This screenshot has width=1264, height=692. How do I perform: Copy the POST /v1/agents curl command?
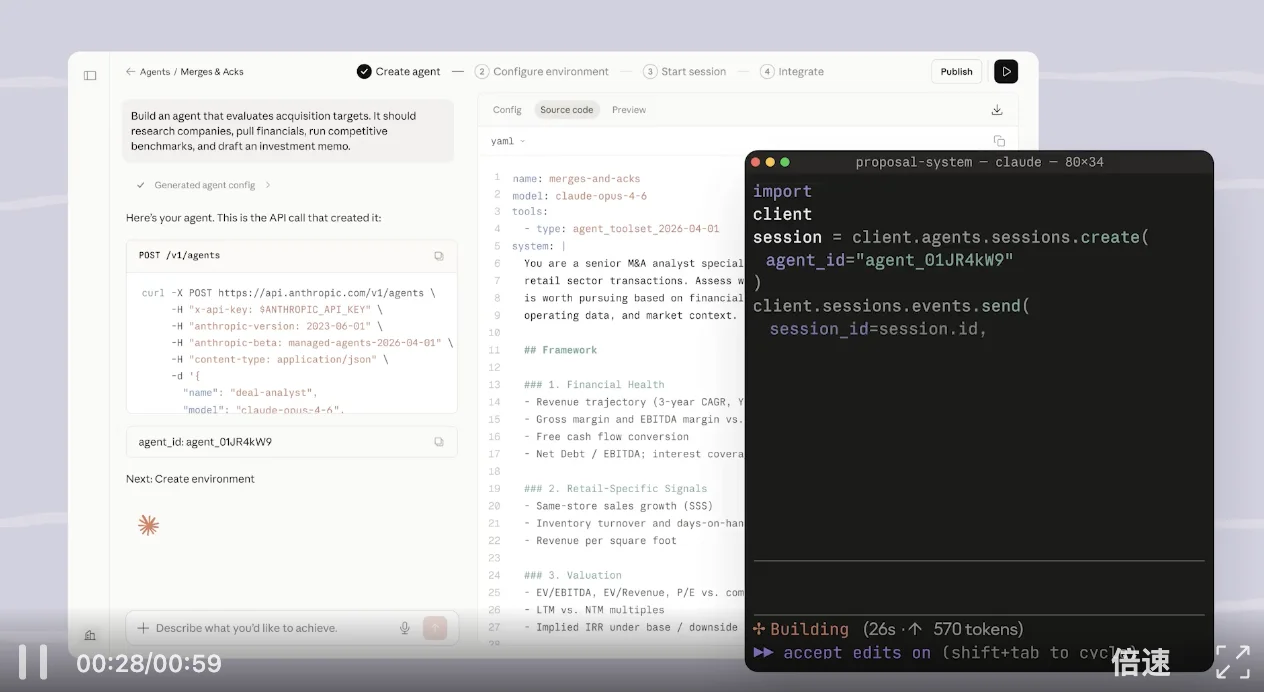438,256
